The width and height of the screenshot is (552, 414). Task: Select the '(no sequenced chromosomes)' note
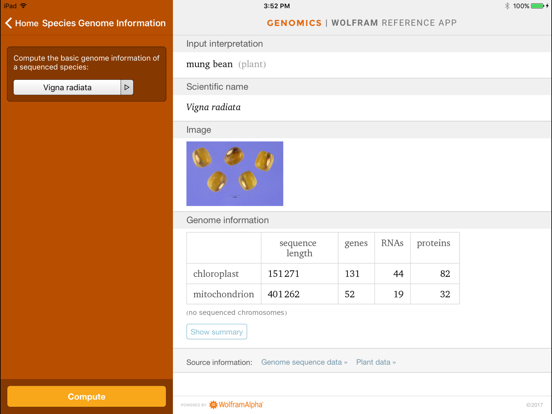tap(237, 312)
